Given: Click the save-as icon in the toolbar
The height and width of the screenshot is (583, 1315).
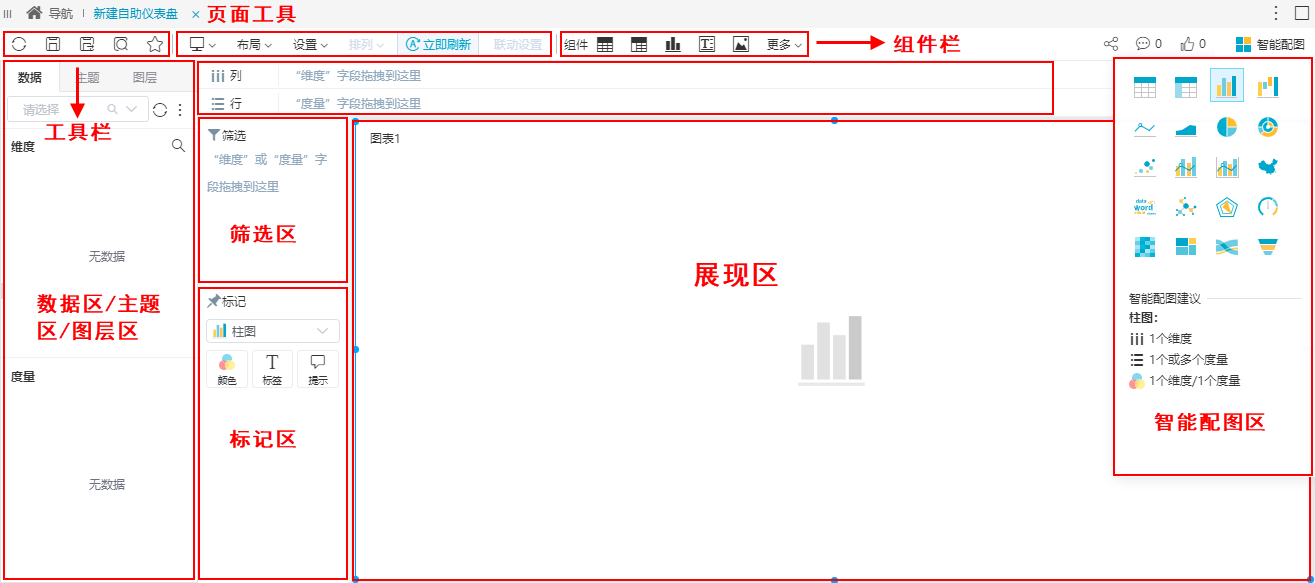Looking at the screenshot, I should click(87, 44).
